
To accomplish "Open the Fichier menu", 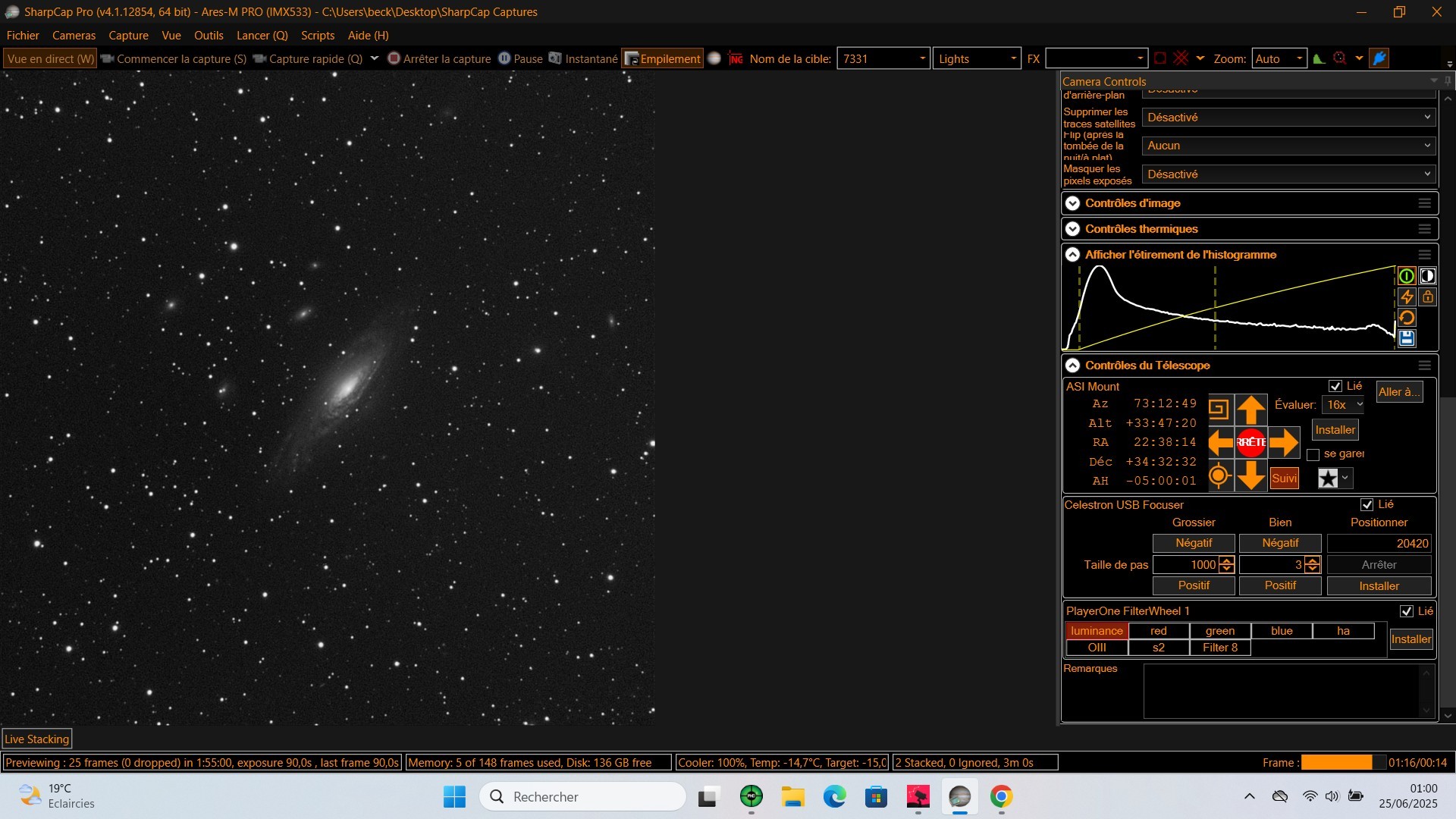I will (23, 36).
